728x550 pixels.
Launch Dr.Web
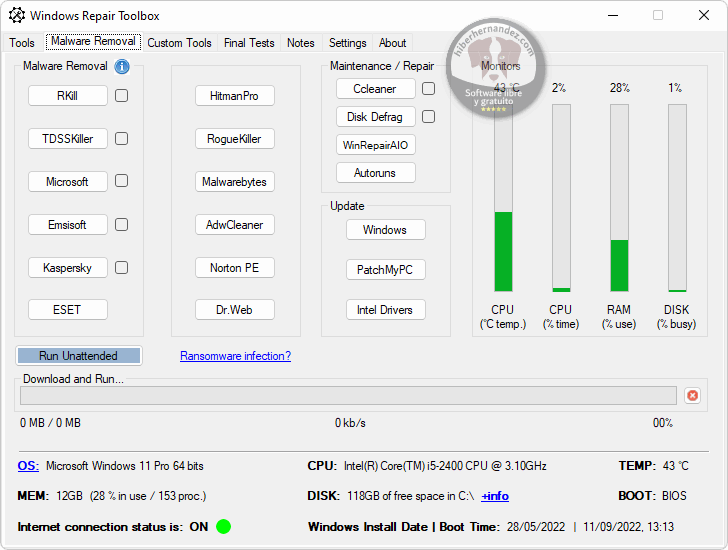click(x=234, y=310)
